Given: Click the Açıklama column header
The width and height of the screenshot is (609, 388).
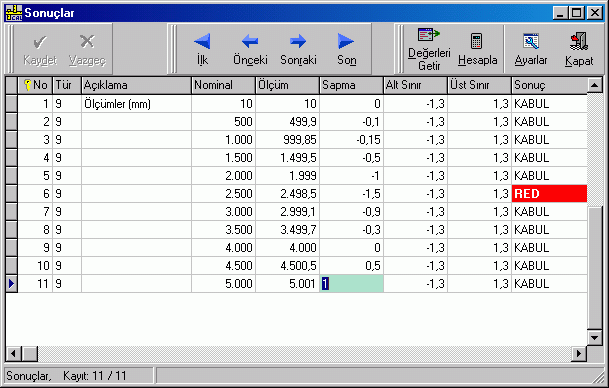Looking at the screenshot, I should (x=136, y=85).
